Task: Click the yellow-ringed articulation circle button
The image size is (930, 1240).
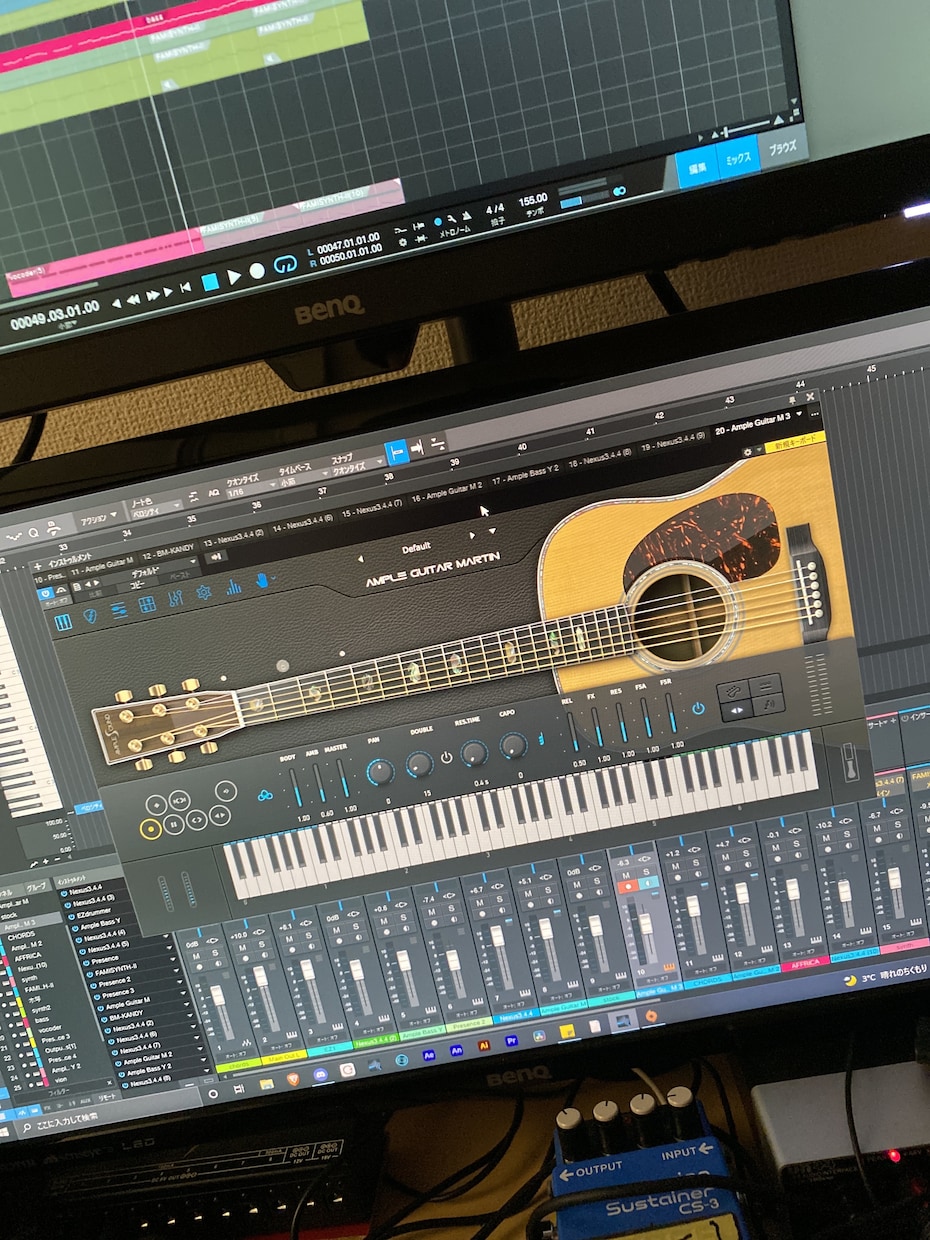Action: pos(152,828)
